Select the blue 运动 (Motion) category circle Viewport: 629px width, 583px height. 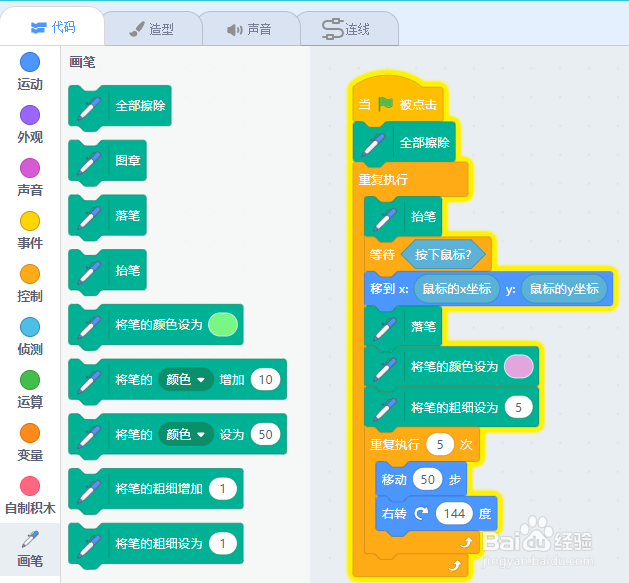30,62
